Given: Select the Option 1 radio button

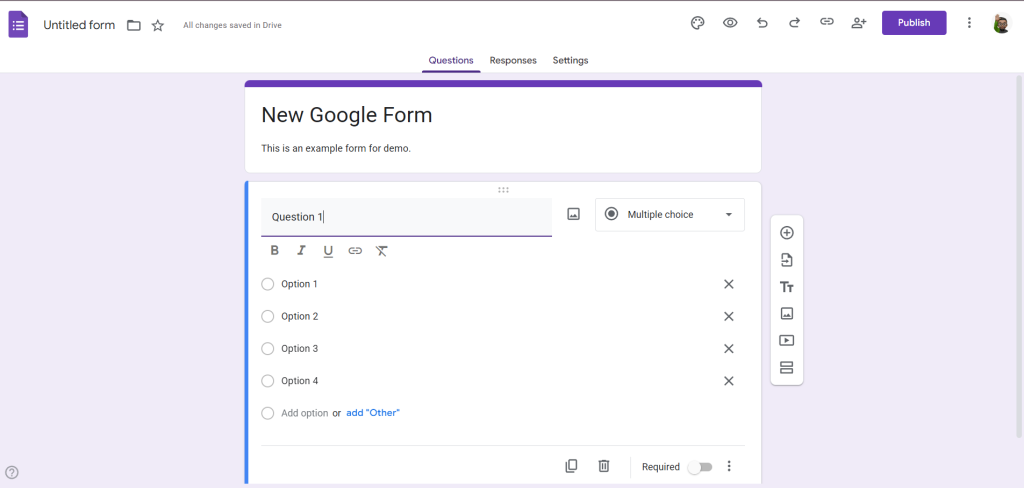Looking at the screenshot, I should pos(267,284).
